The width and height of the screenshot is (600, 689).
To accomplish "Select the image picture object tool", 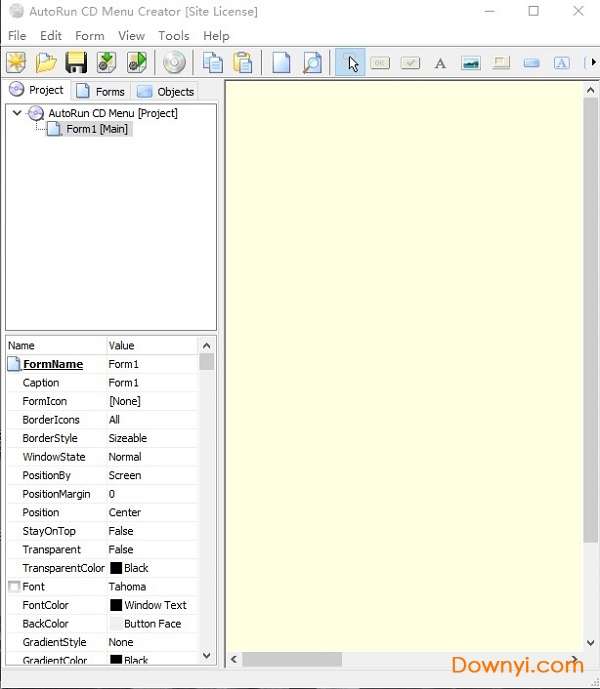I will [470, 64].
